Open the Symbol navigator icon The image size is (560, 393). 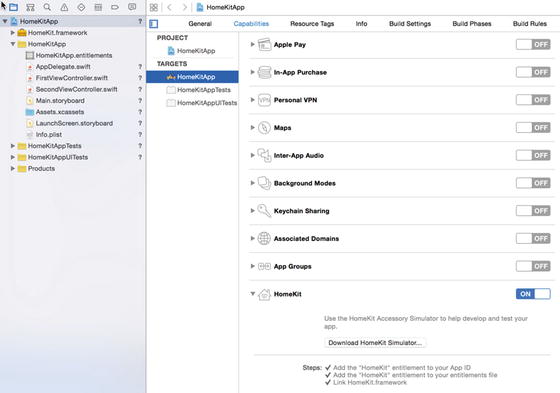coord(30,7)
